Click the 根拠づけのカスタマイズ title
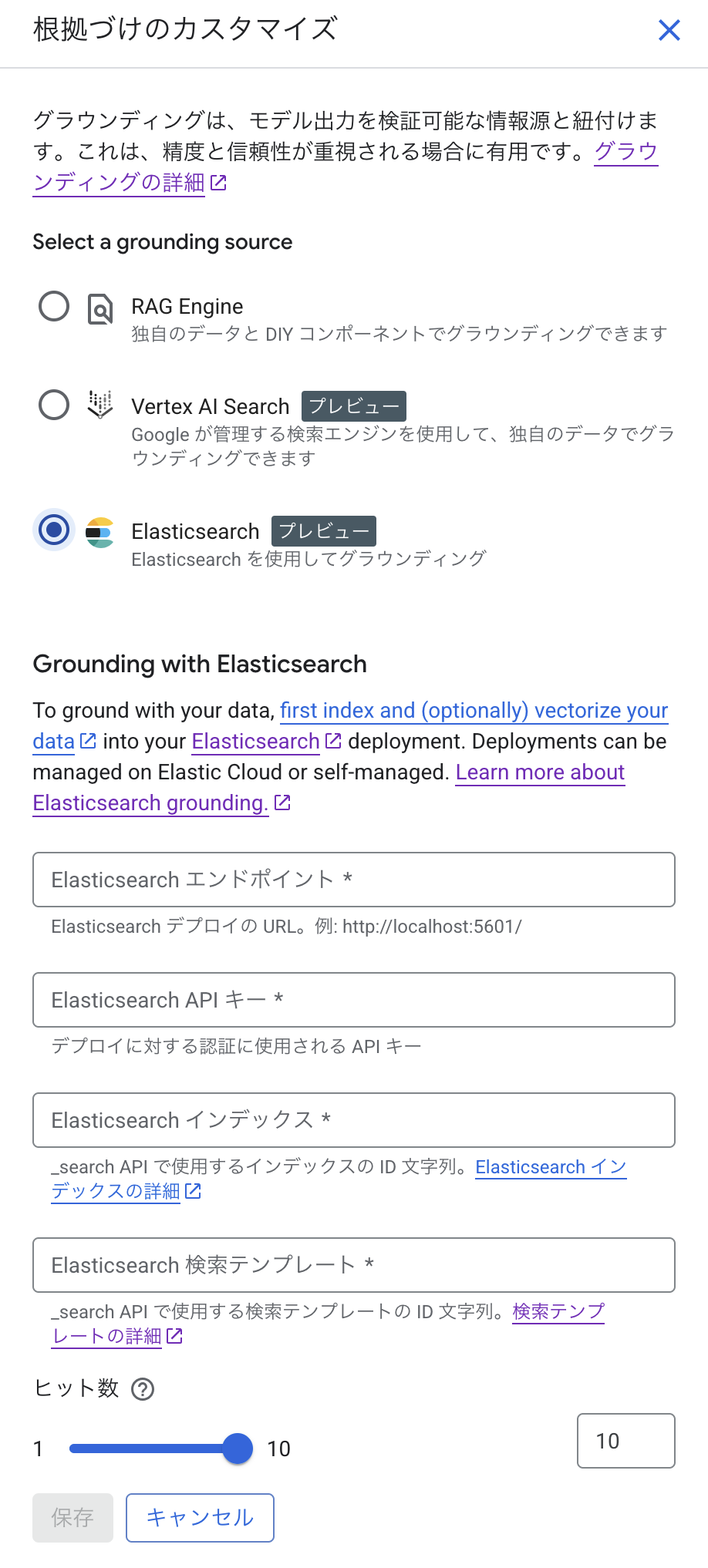 (x=185, y=29)
